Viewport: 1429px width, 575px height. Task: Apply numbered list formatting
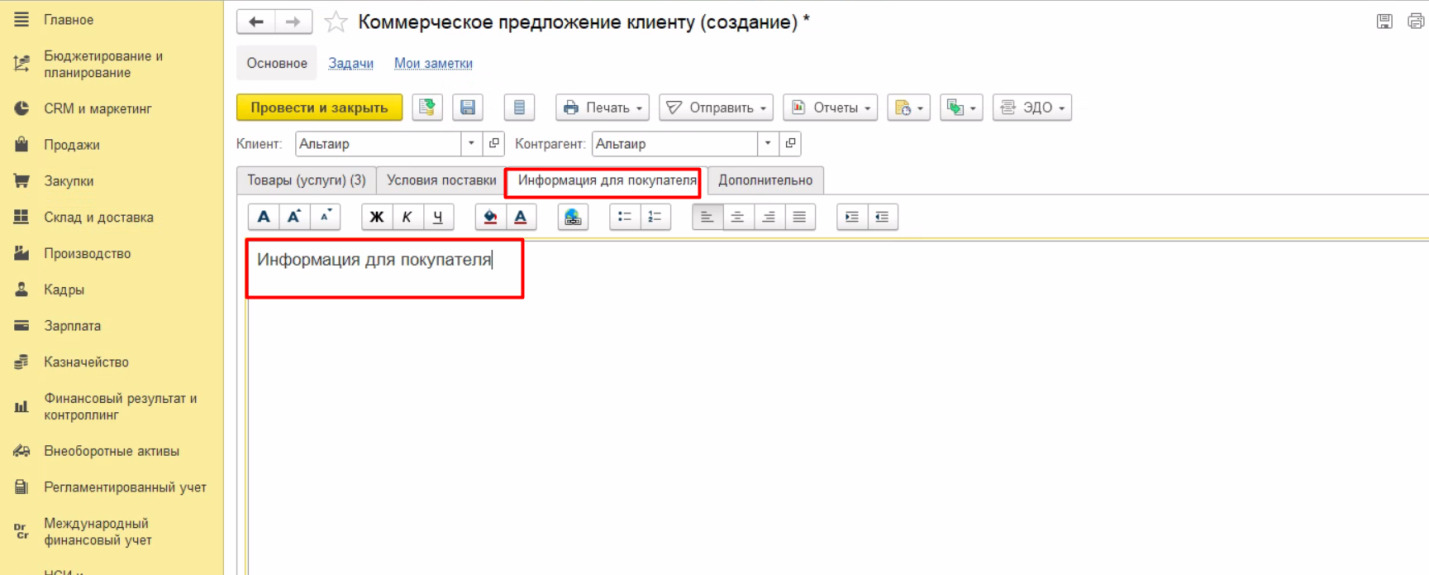tap(655, 217)
